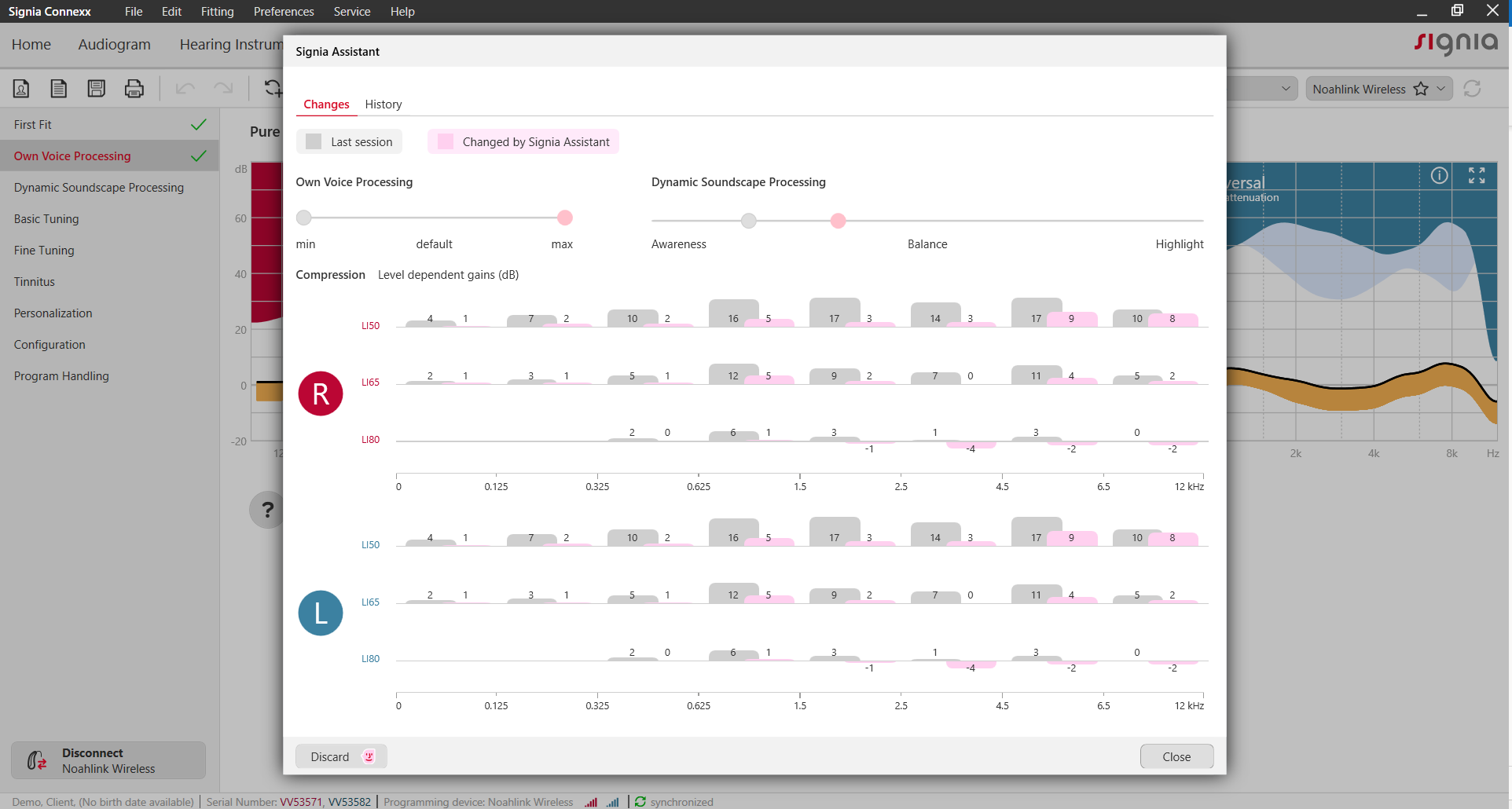Image resolution: width=1512 pixels, height=809 pixels.
Task: Click the pink Dynamic Soundscape slider handle
Action: 838,221
